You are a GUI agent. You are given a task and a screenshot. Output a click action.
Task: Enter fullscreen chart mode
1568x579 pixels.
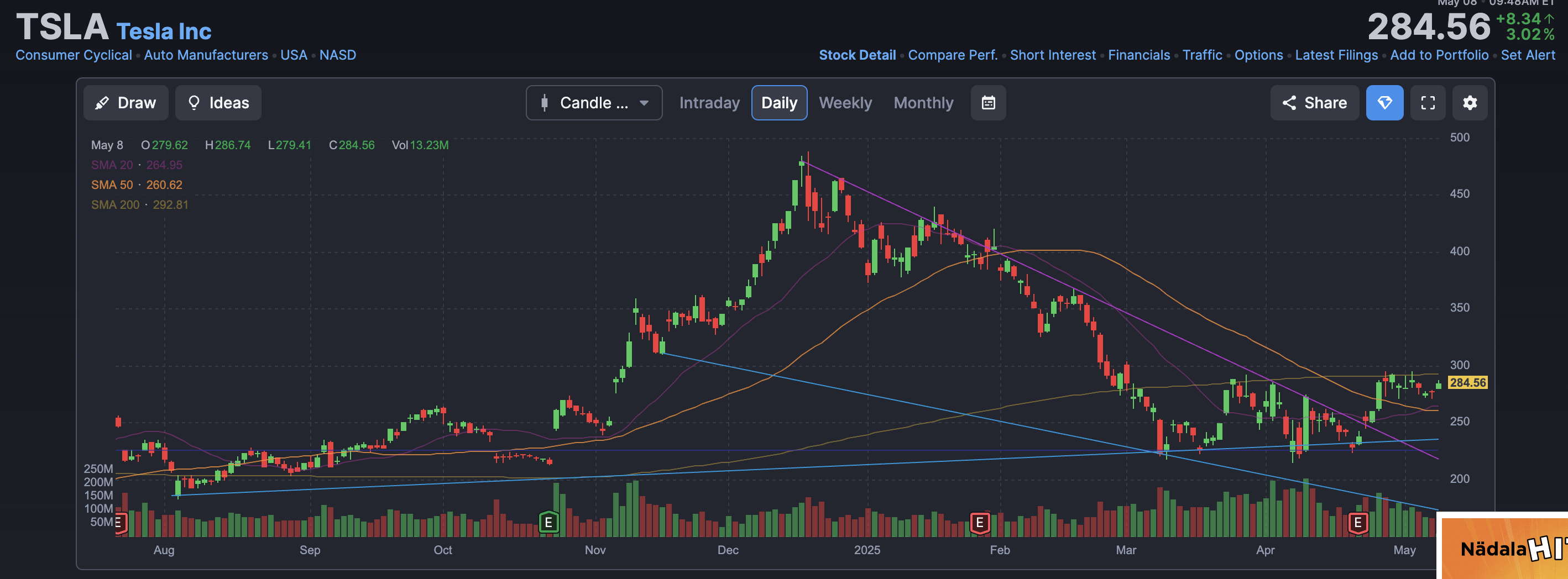(1428, 103)
